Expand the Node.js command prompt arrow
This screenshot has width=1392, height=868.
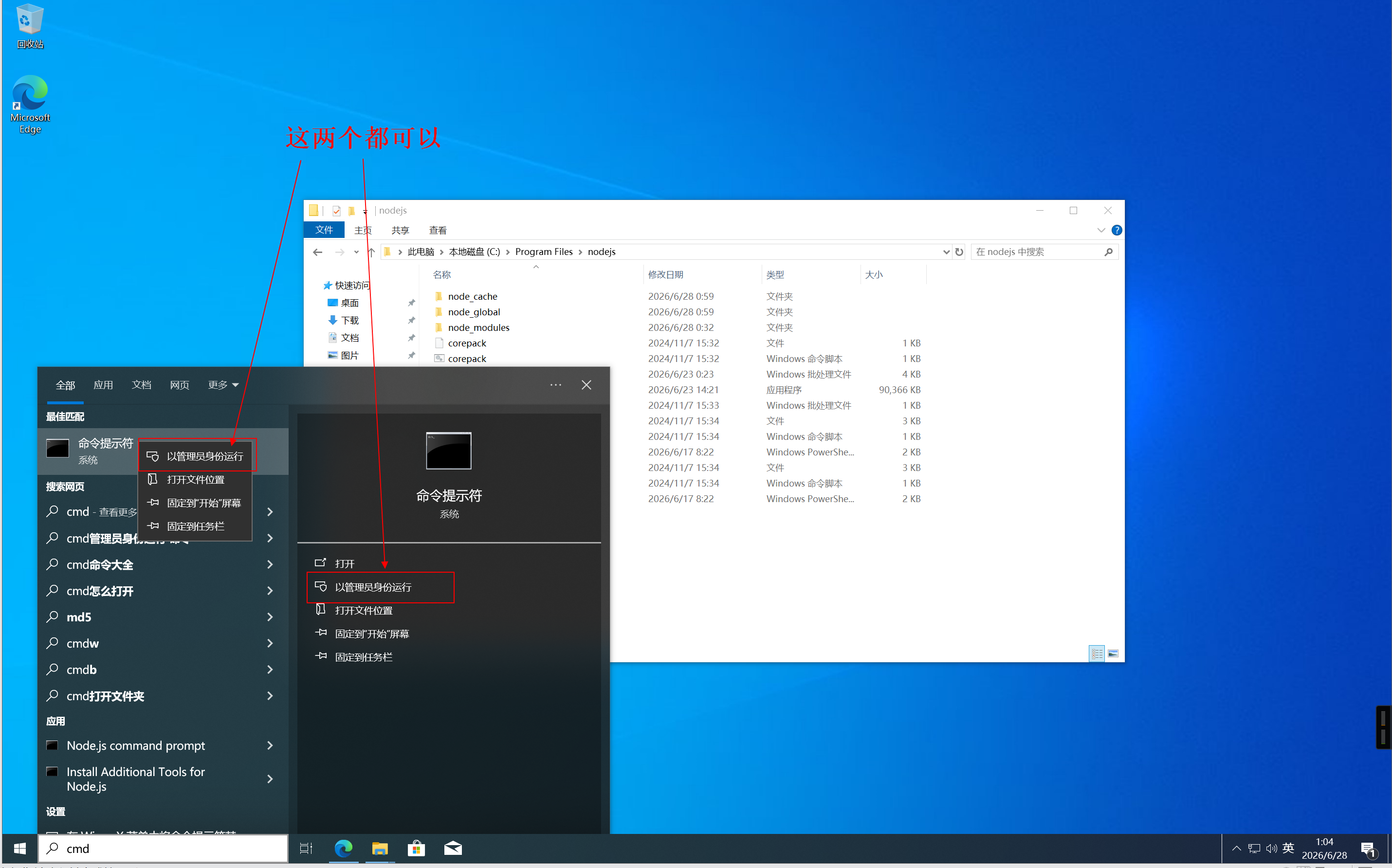(x=270, y=746)
